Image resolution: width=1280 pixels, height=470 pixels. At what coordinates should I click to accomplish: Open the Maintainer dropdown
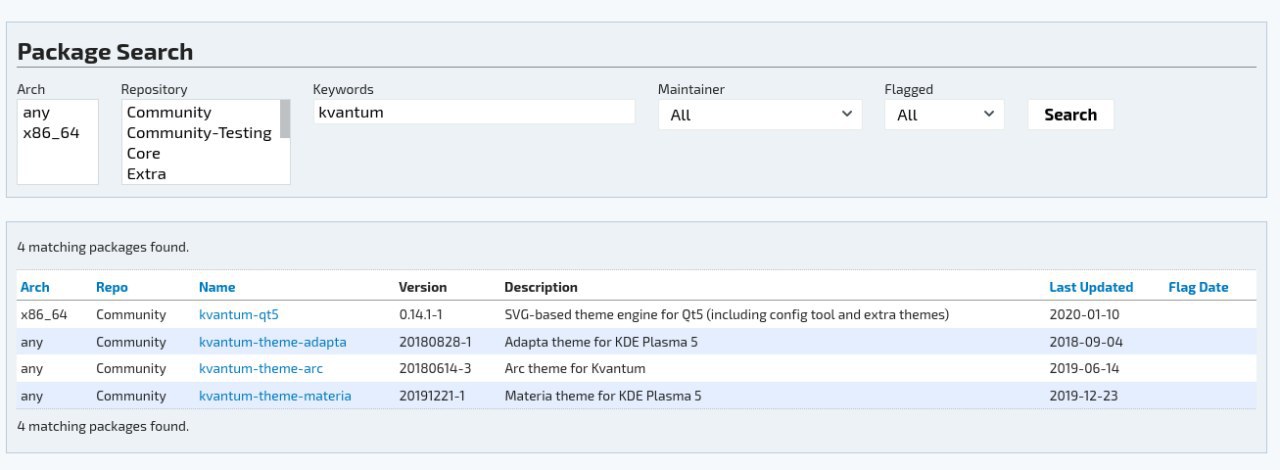(x=760, y=115)
